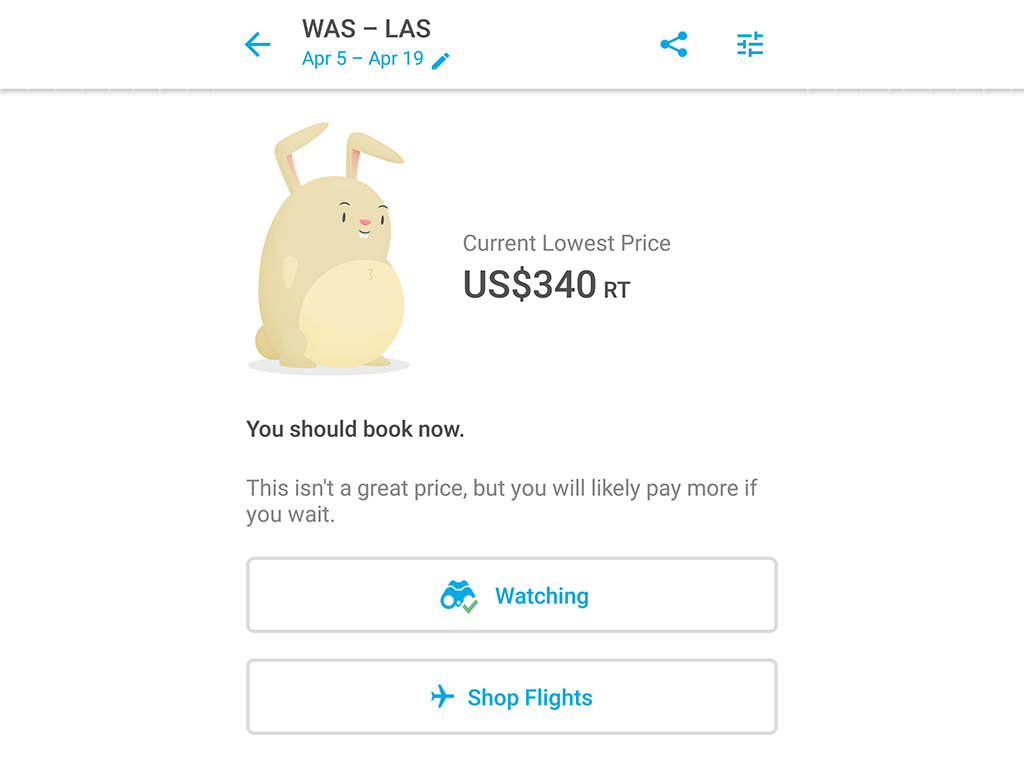Viewport: 1024px width, 768px height.
Task: Click the RT round-trip label
Action: tap(617, 291)
